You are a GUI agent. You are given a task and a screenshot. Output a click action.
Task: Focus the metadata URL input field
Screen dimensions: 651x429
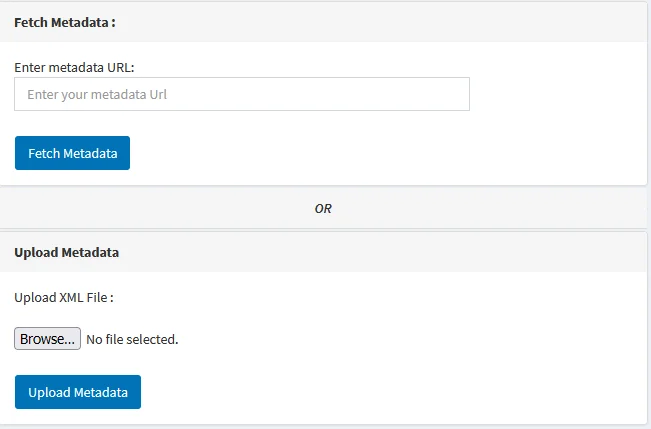[242, 94]
